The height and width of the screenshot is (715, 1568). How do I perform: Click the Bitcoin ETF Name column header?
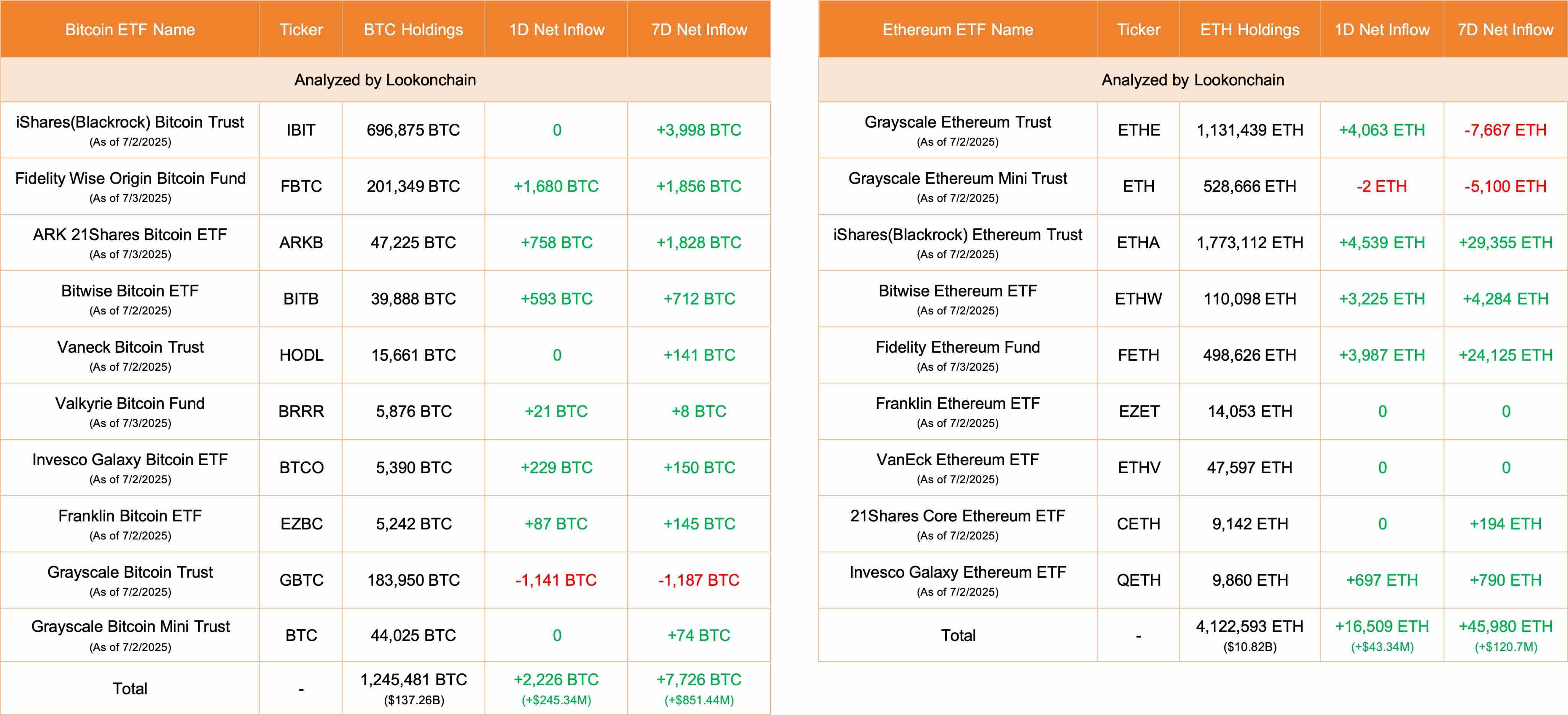click(x=130, y=30)
